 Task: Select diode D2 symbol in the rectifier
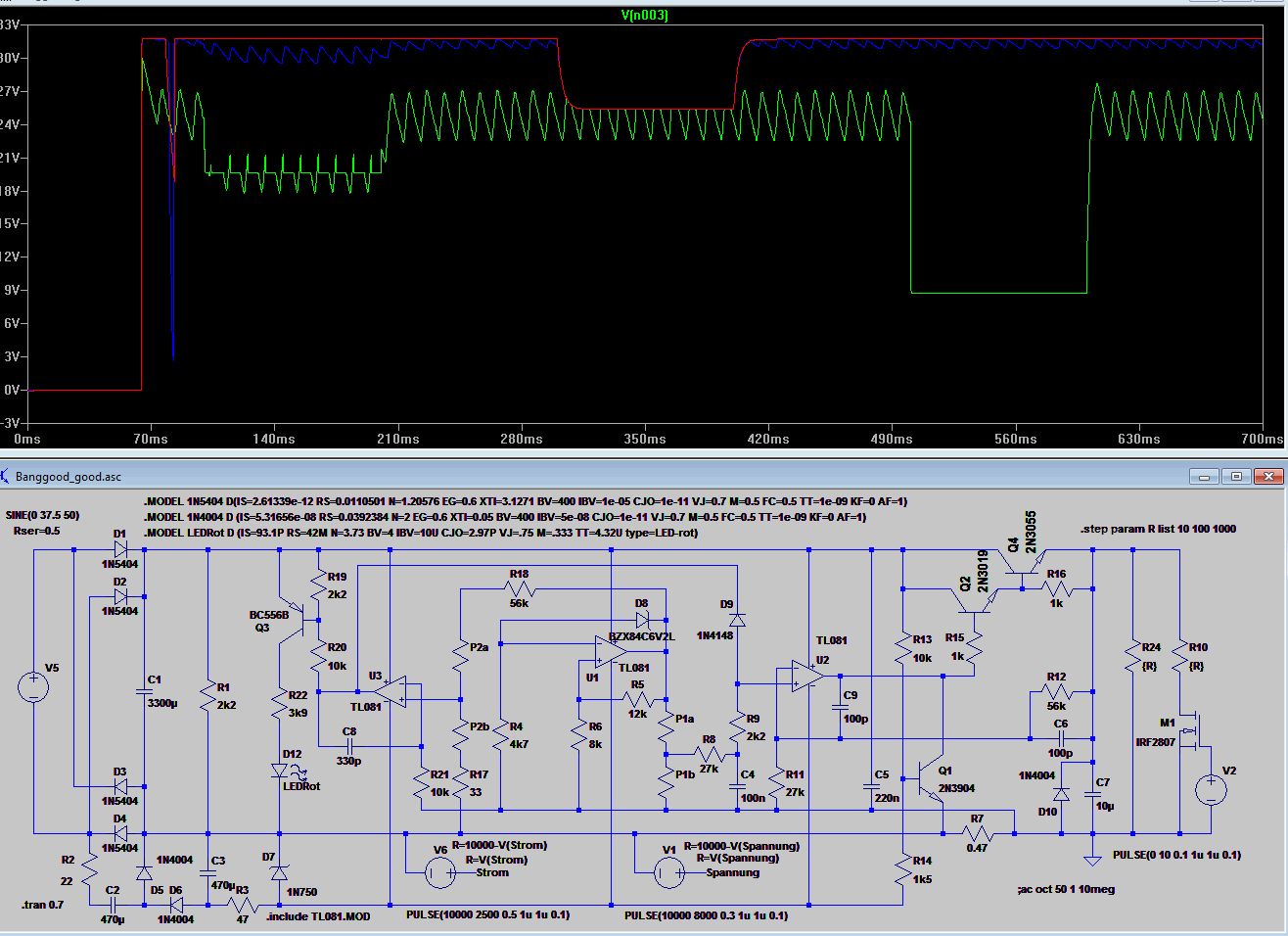point(121,596)
